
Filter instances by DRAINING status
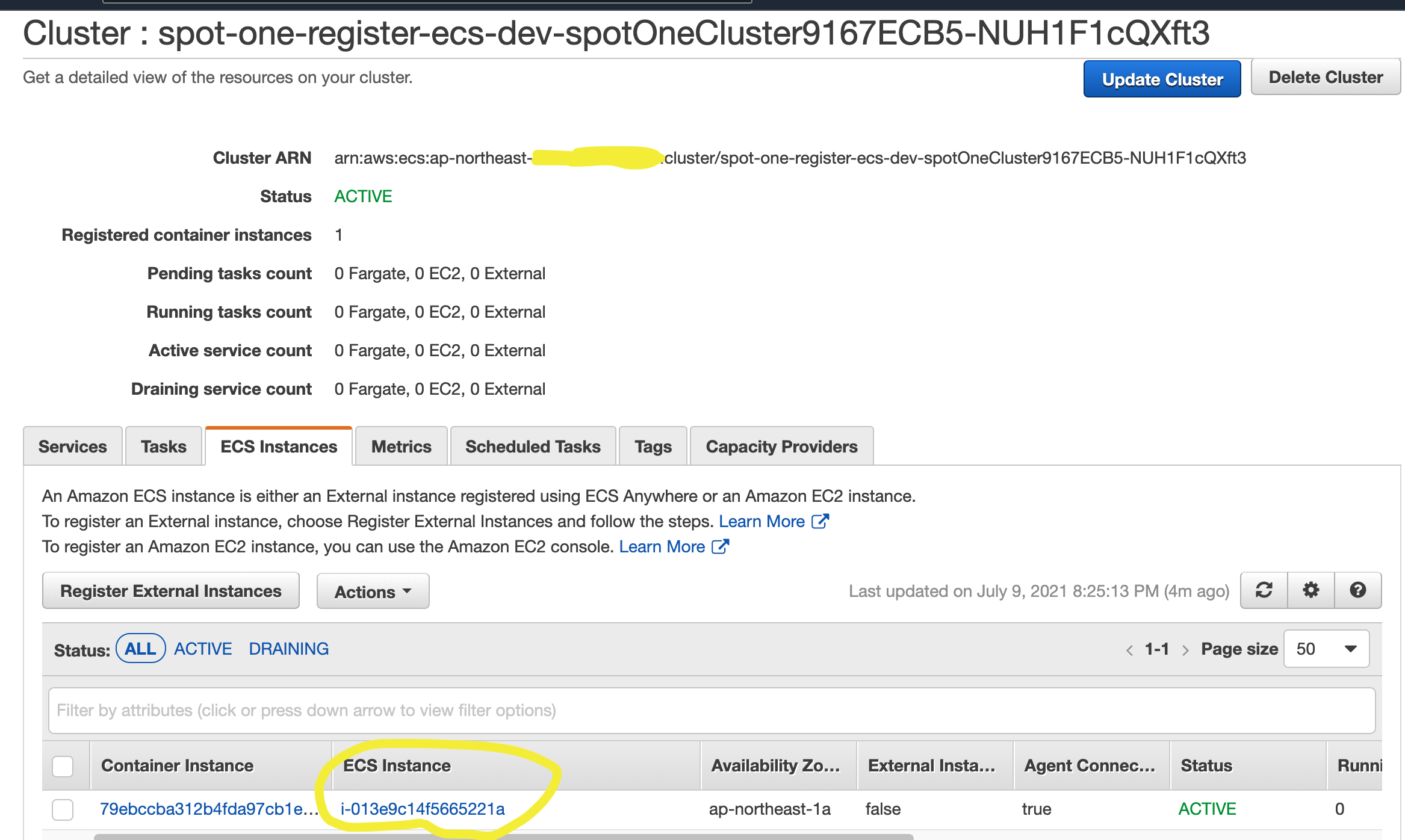[288, 649]
